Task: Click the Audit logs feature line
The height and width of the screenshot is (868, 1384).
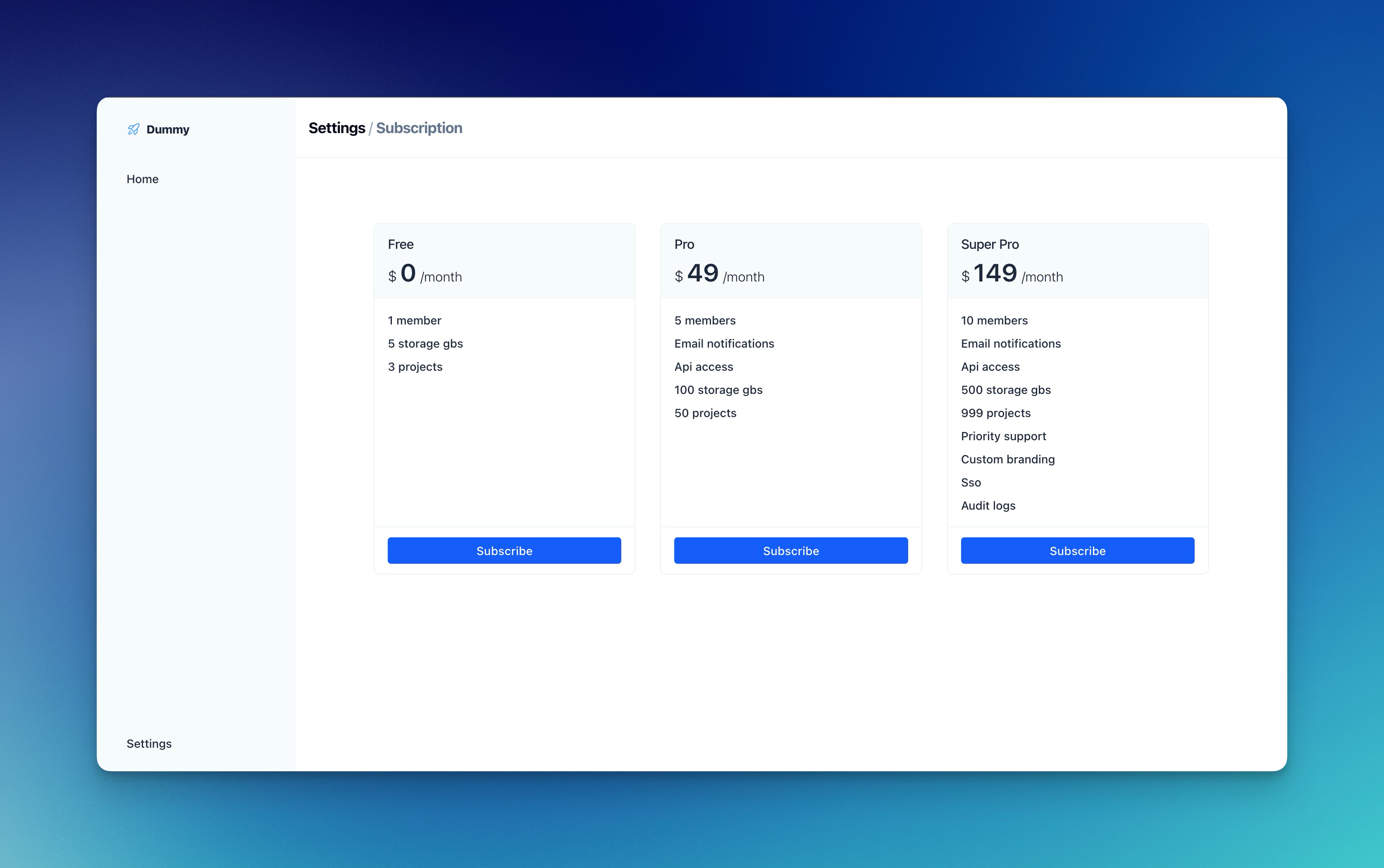Action: point(987,506)
